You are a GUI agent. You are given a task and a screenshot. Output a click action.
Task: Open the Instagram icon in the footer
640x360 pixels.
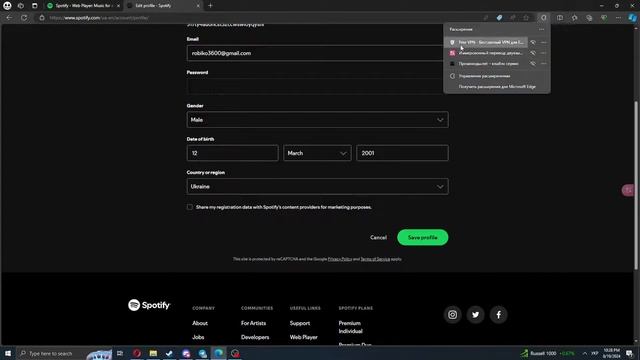coord(452,315)
